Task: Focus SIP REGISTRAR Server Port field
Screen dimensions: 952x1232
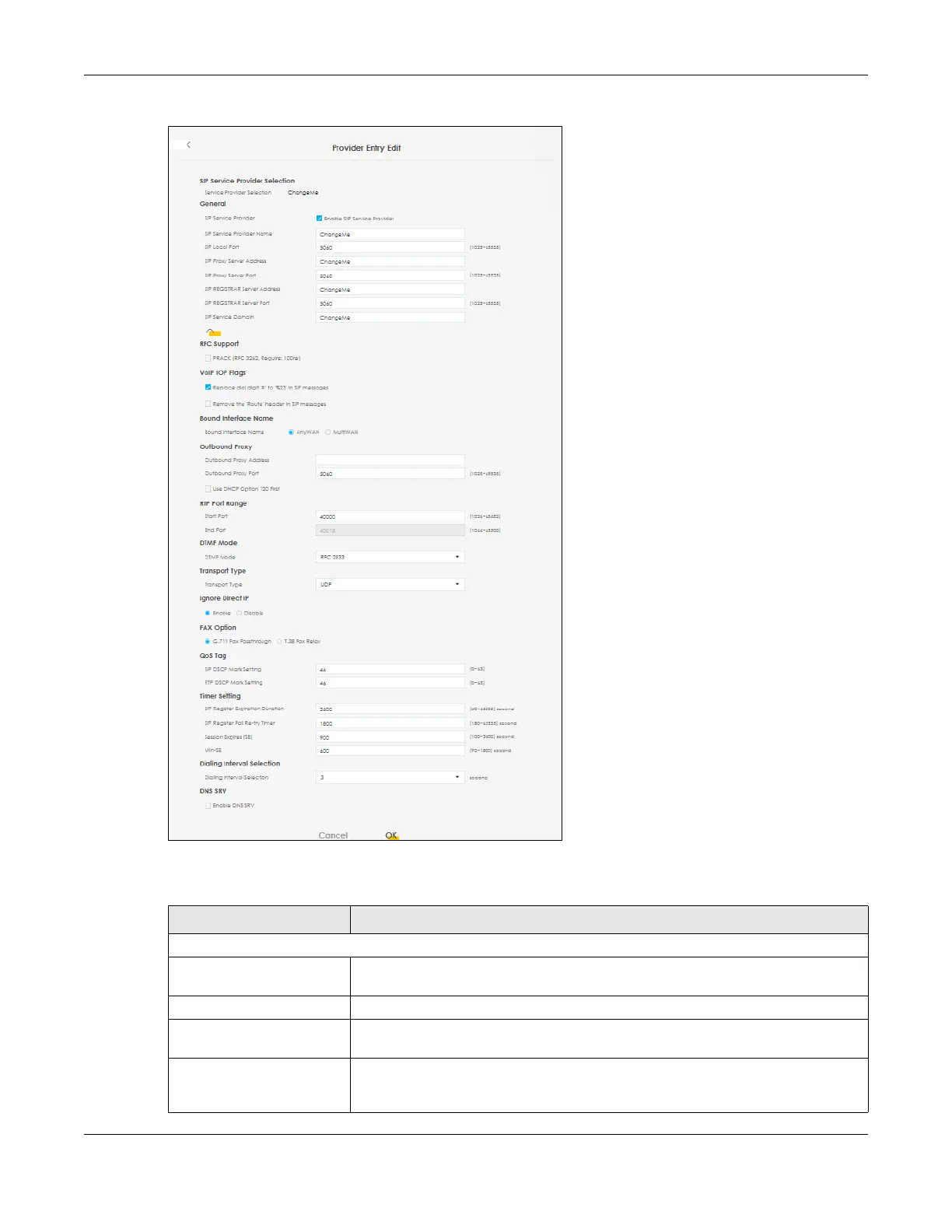Action: point(390,303)
